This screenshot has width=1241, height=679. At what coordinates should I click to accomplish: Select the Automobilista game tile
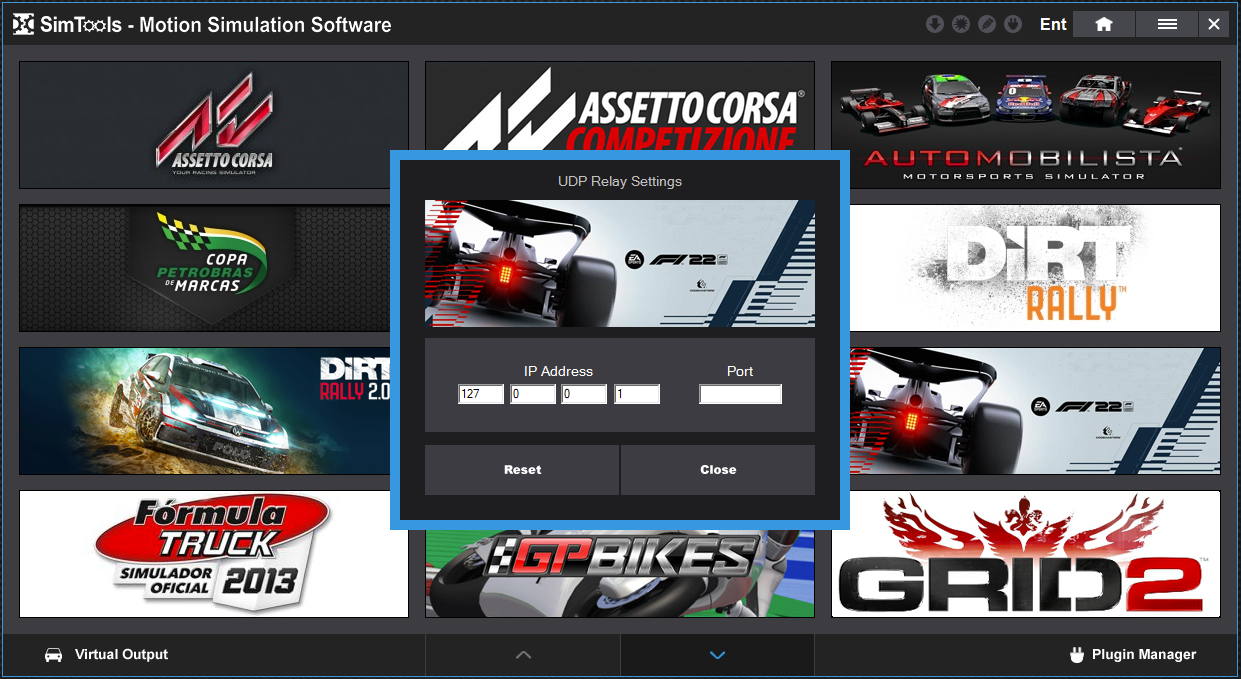click(1026, 125)
